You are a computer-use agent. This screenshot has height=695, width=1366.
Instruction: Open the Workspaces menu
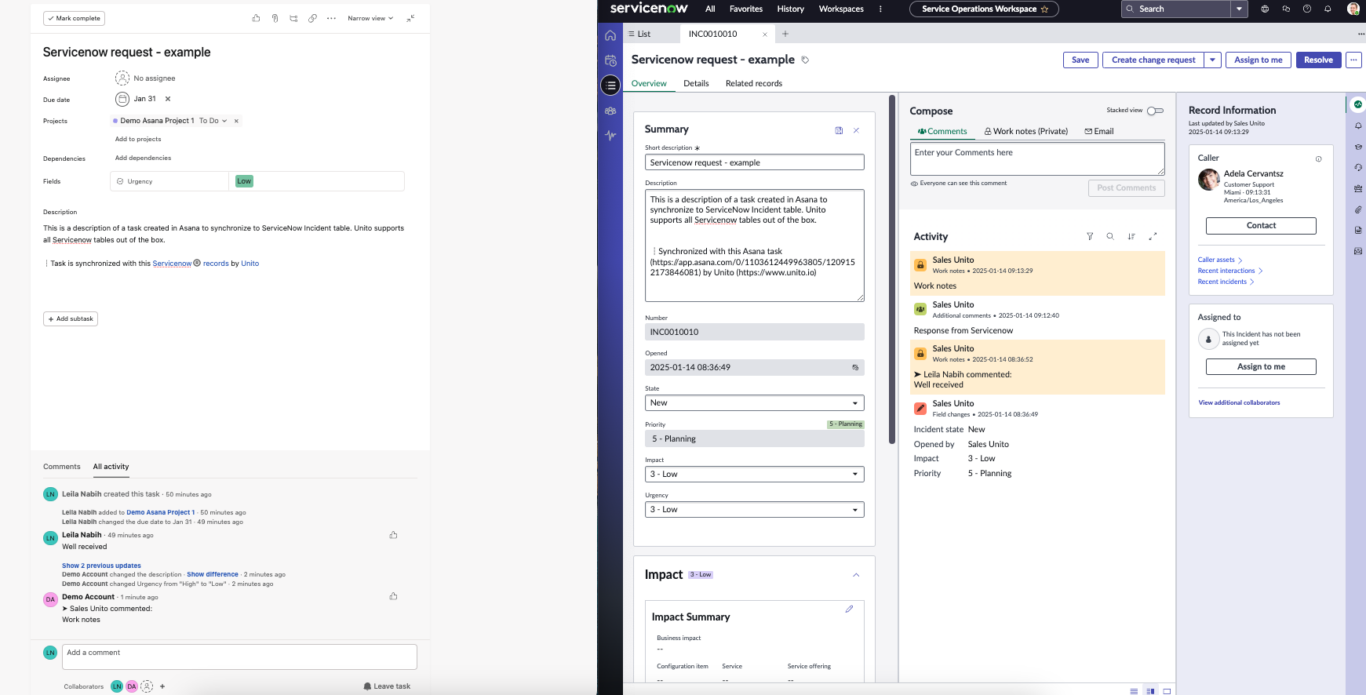pyautogui.click(x=841, y=9)
